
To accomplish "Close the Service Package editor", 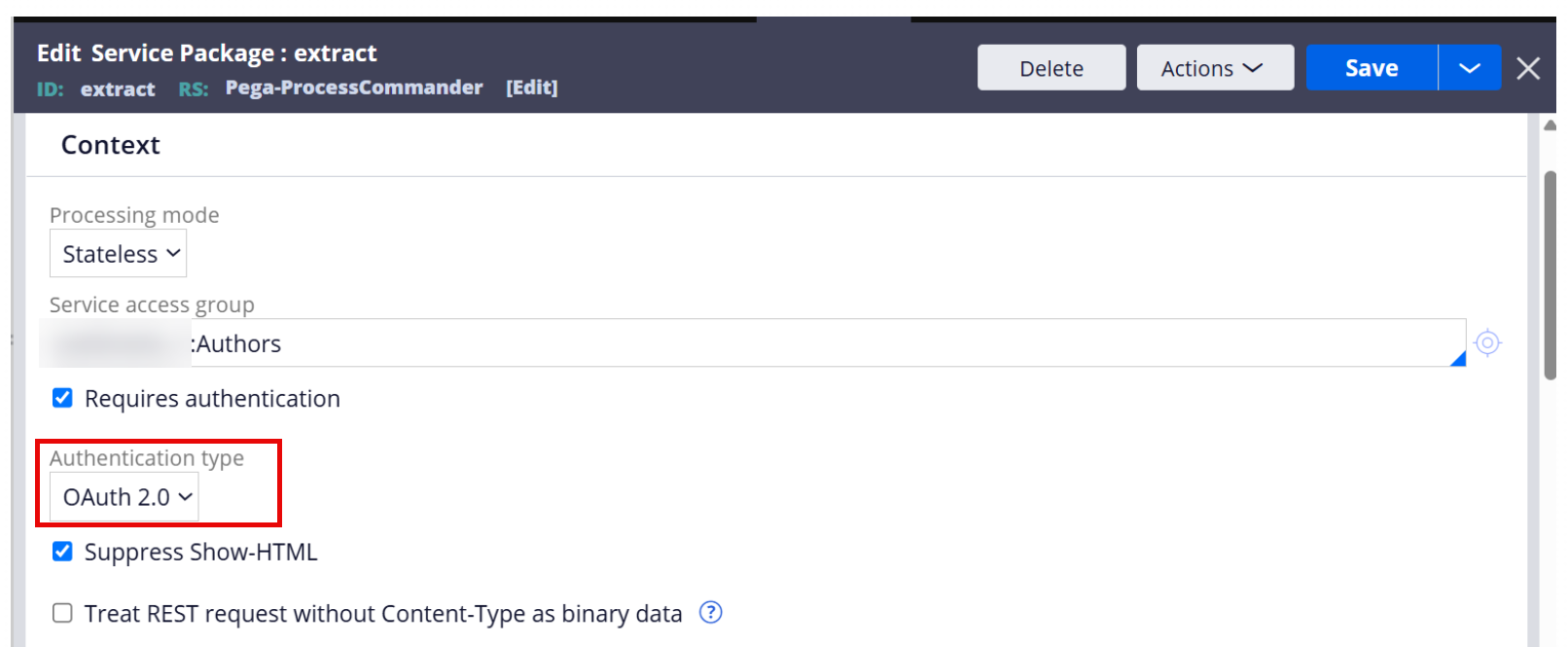I will point(1527,68).
